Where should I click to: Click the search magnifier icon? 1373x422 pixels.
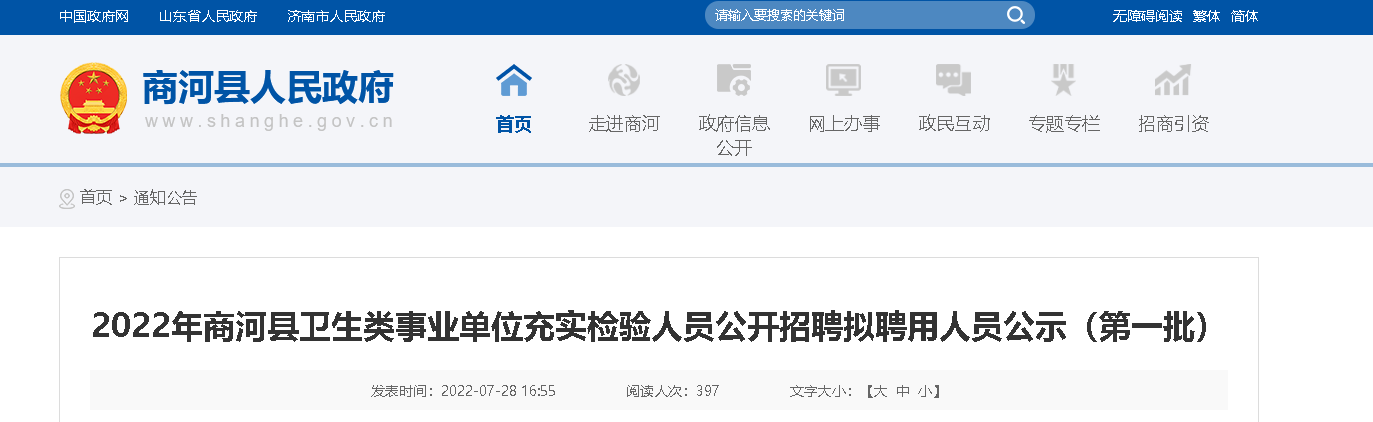pos(1015,15)
